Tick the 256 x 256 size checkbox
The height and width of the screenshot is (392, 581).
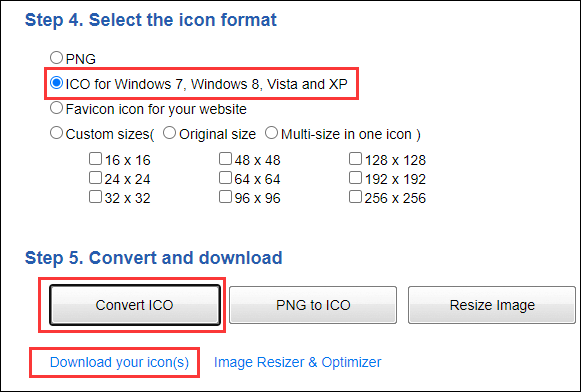tap(355, 196)
